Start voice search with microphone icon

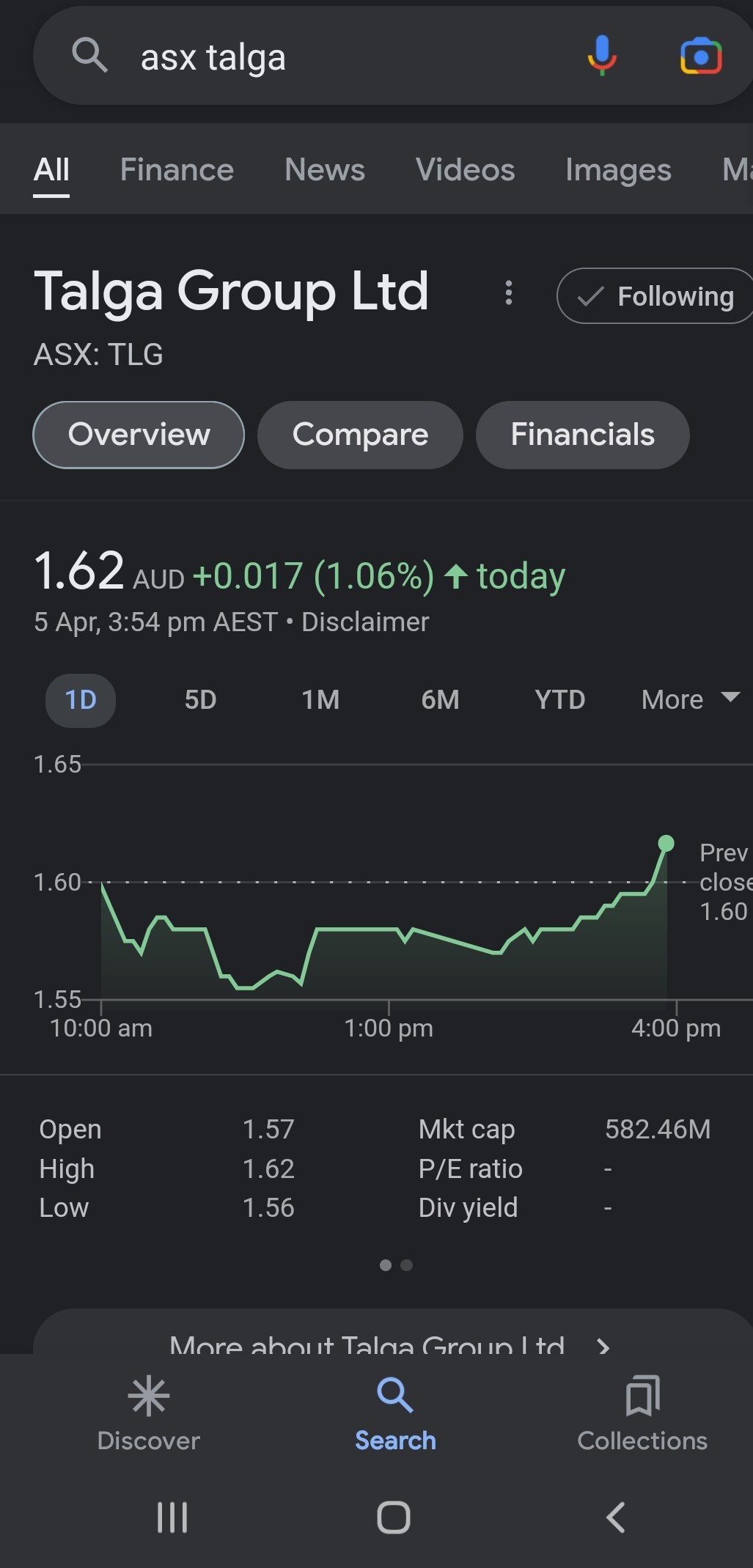(601, 56)
